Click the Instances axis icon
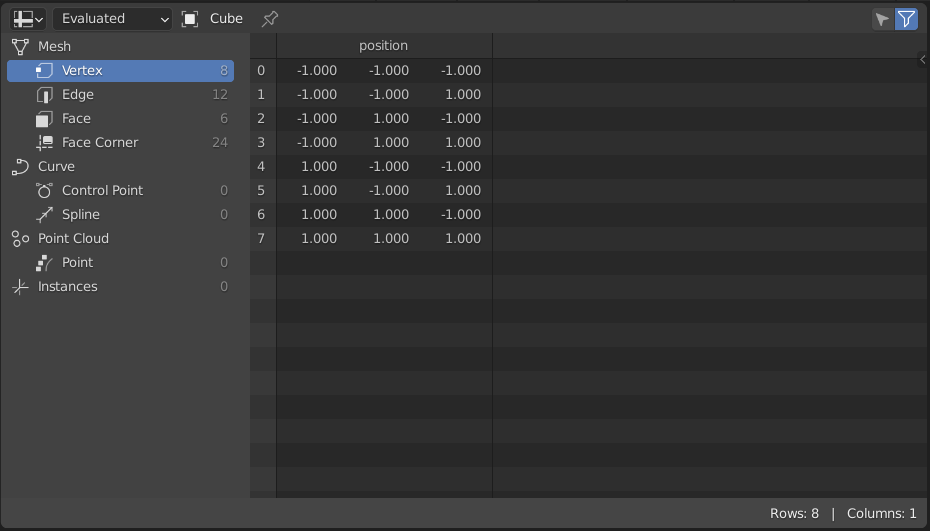Viewport: 930px width, 531px height. [x=20, y=287]
